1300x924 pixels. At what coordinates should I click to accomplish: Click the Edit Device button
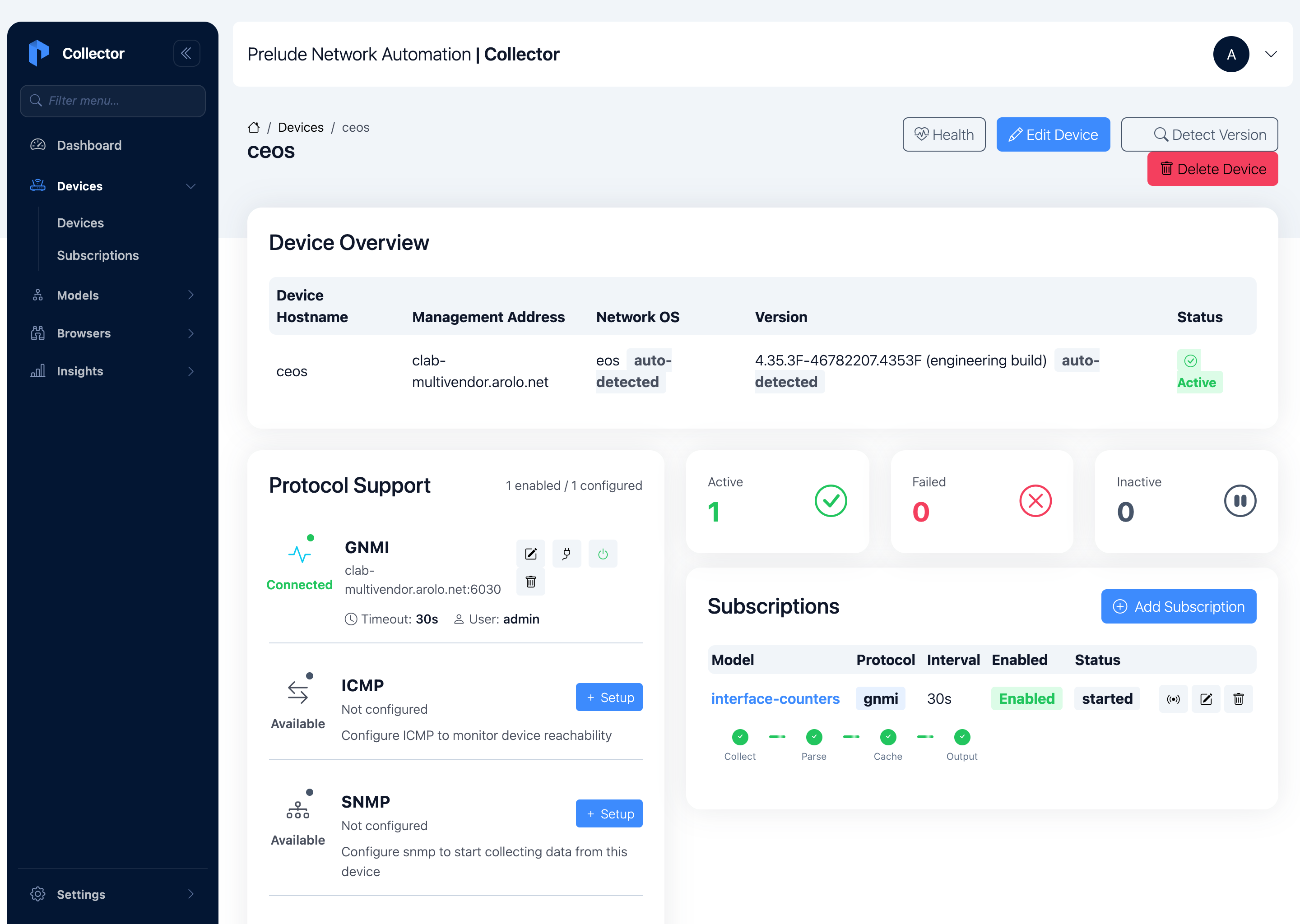1053,134
